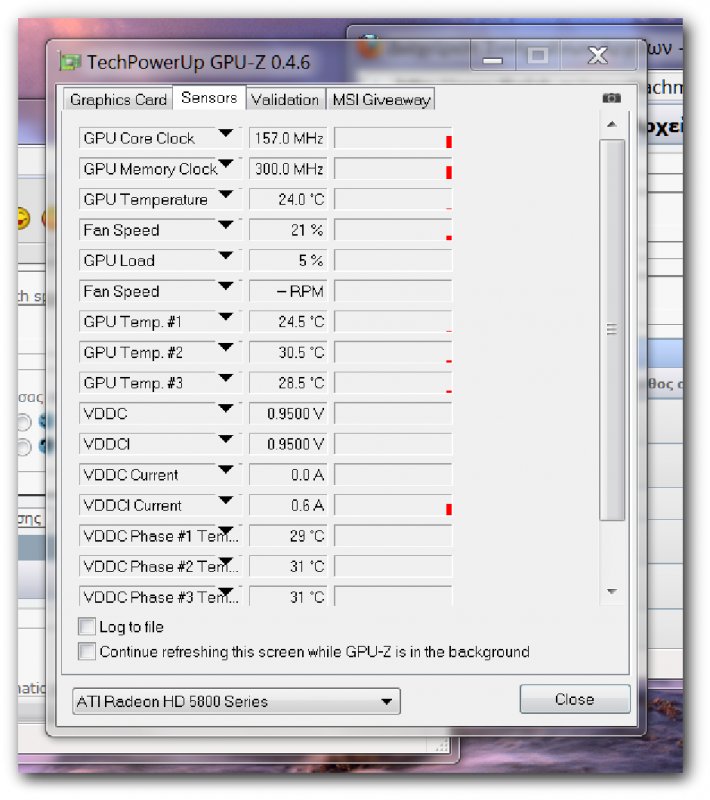Open the GPU Temp. #2 dropdown
710x800 pixels.
pyautogui.click(x=225, y=347)
